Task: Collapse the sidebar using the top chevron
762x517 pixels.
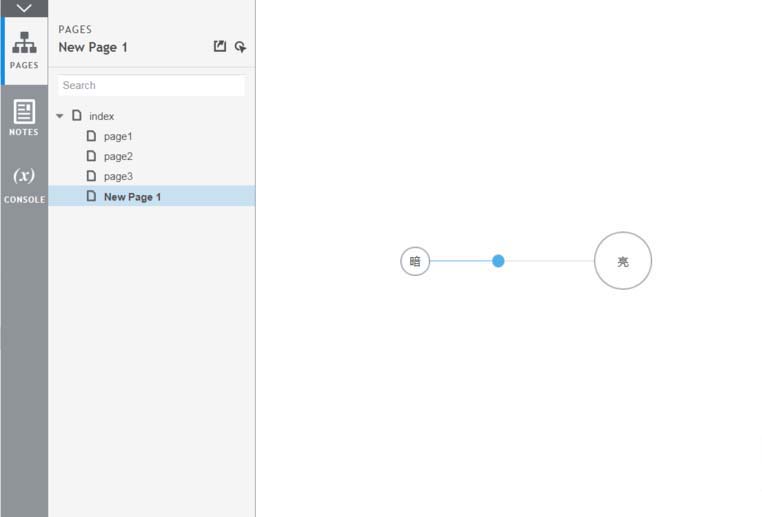Action: [x=24, y=8]
